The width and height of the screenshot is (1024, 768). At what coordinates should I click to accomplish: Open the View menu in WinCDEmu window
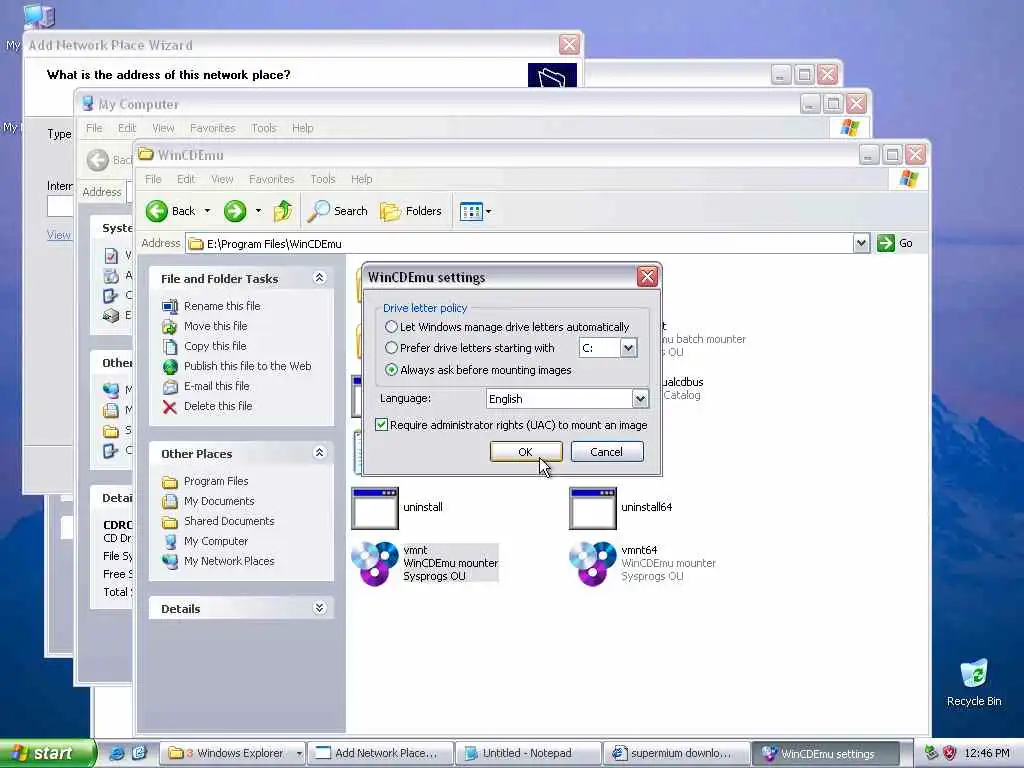pyautogui.click(x=222, y=179)
